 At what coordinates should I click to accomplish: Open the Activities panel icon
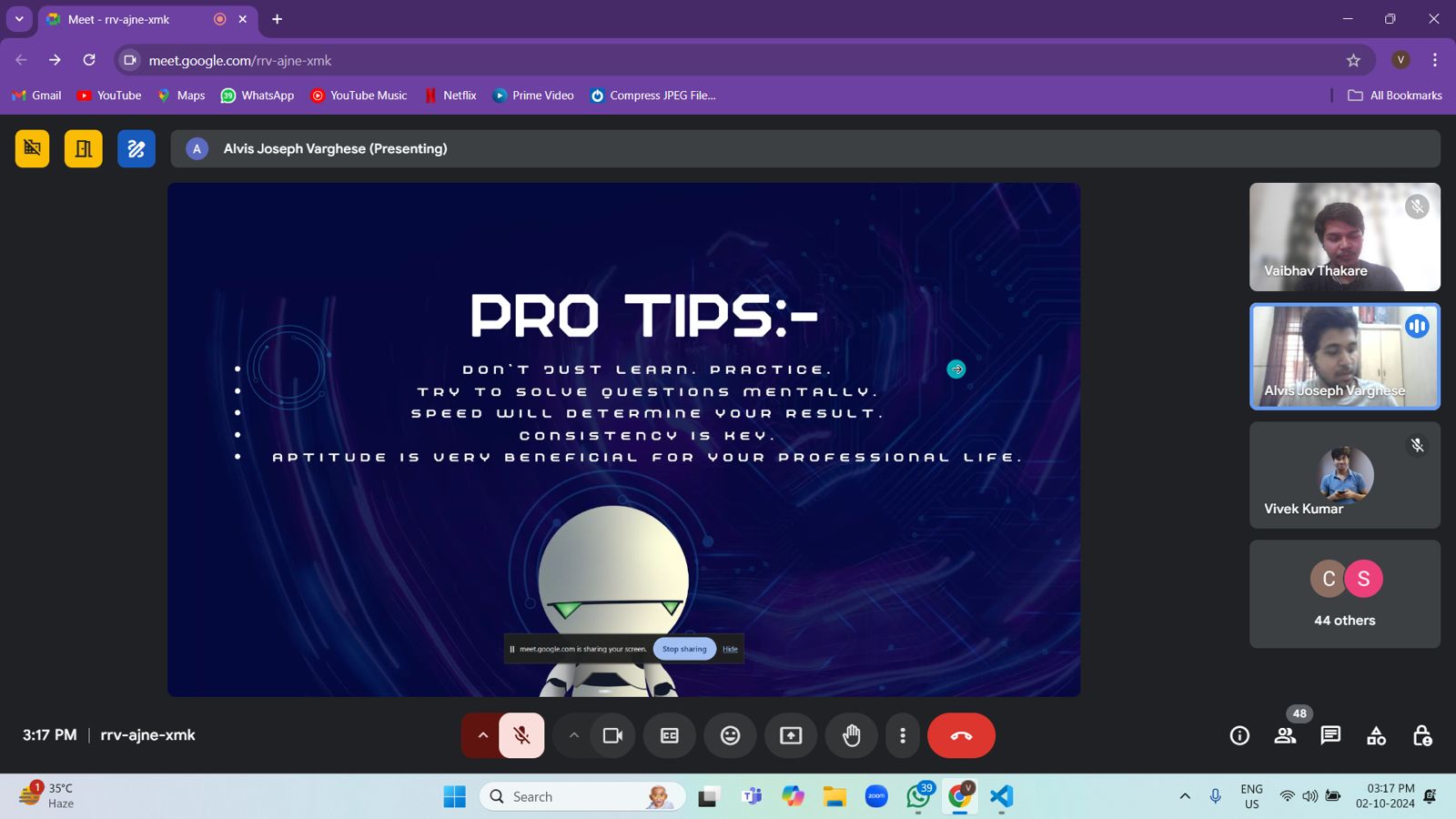(1376, 735)
